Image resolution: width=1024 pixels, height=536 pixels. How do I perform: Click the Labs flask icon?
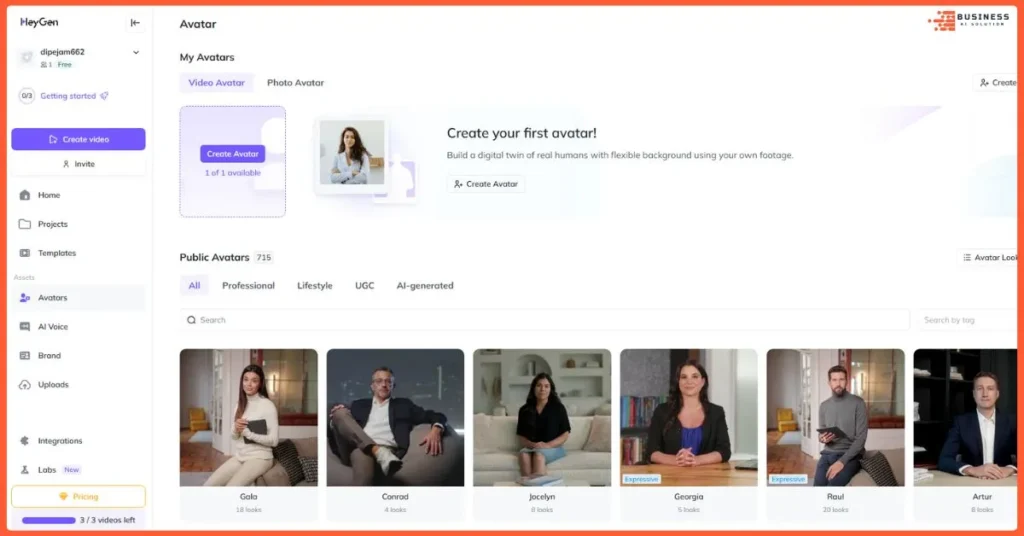[25, 469]
